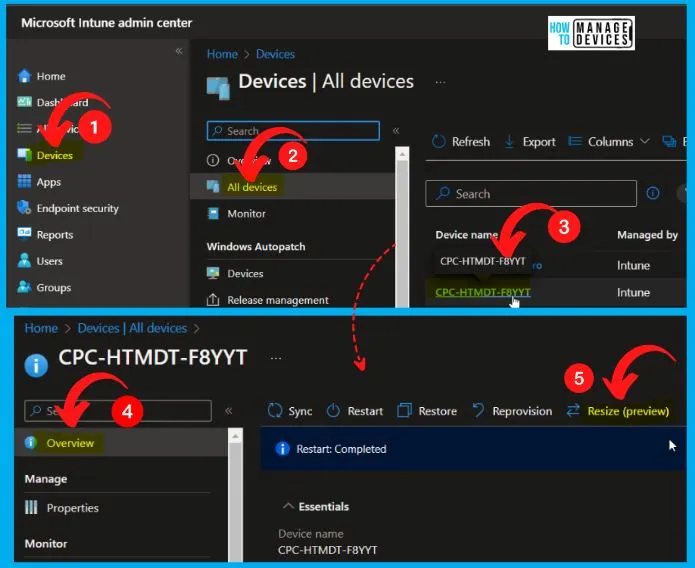Screen dimensions: 695x568
Task: Restart the Cloud PC device
Action: pos(355,411)
